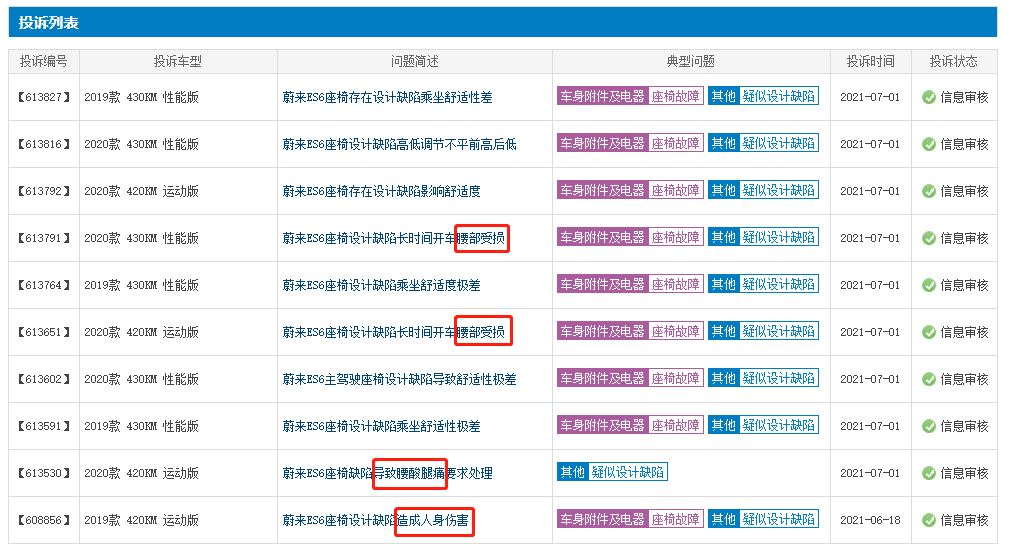Screen dimensions: 1009x557
Task: Click 疑似设计缺陷 tag in row 613827
Action: [779, 96]
